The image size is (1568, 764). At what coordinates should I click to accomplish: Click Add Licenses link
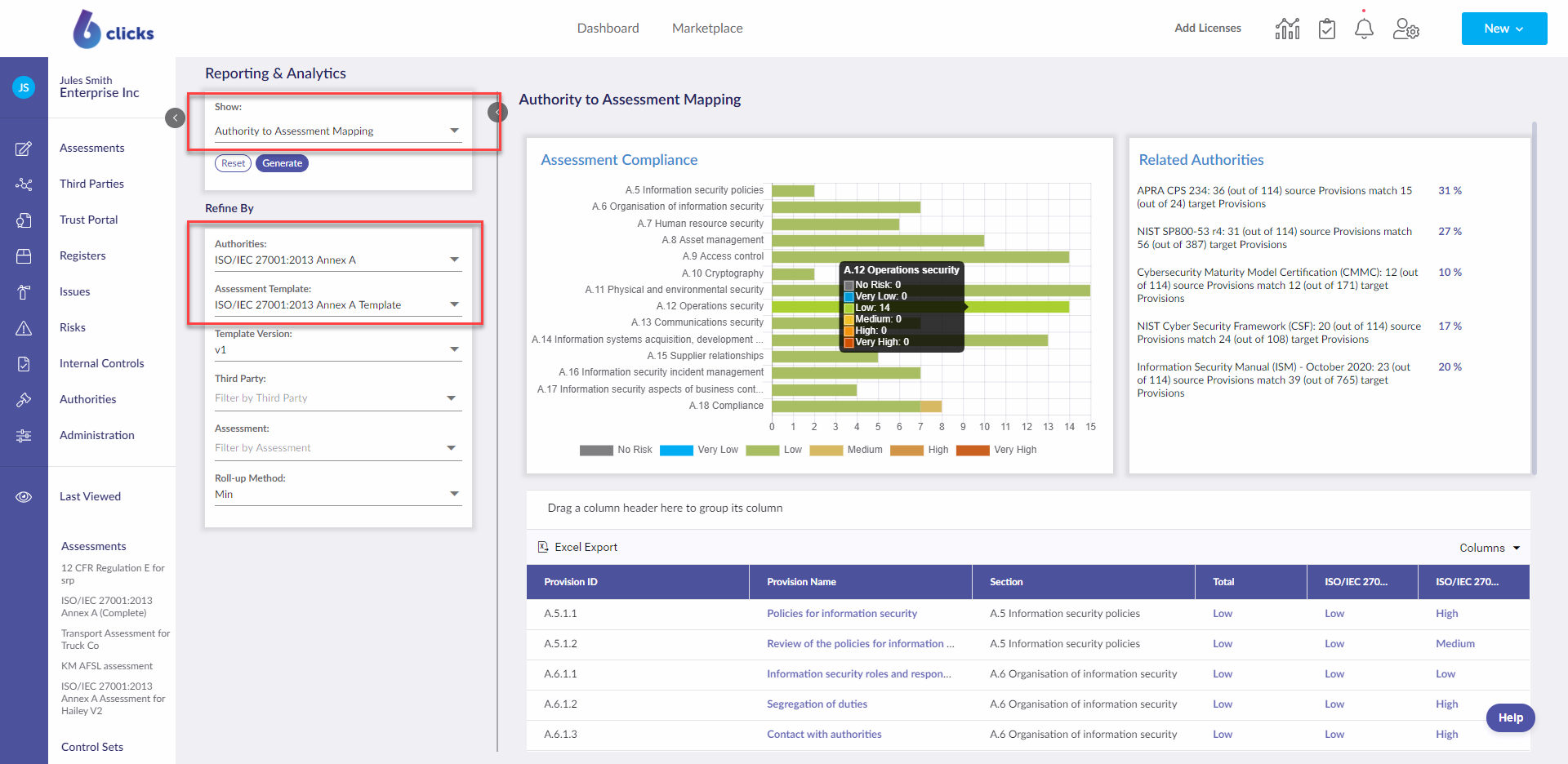1207,29
